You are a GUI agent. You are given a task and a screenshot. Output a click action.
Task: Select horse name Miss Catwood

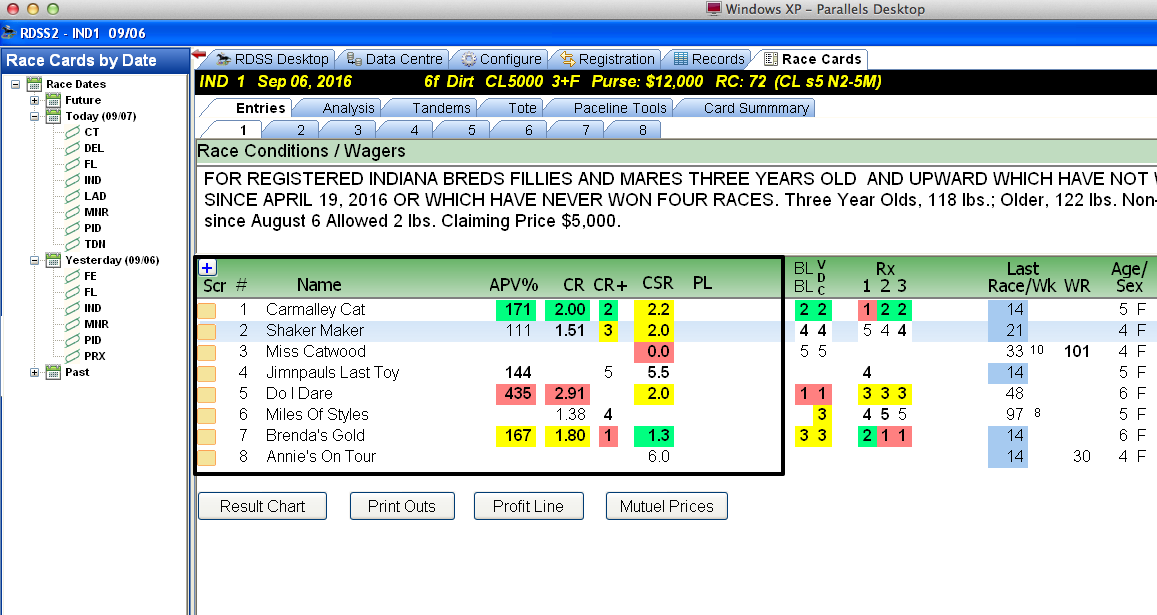[x=315, y=351]
